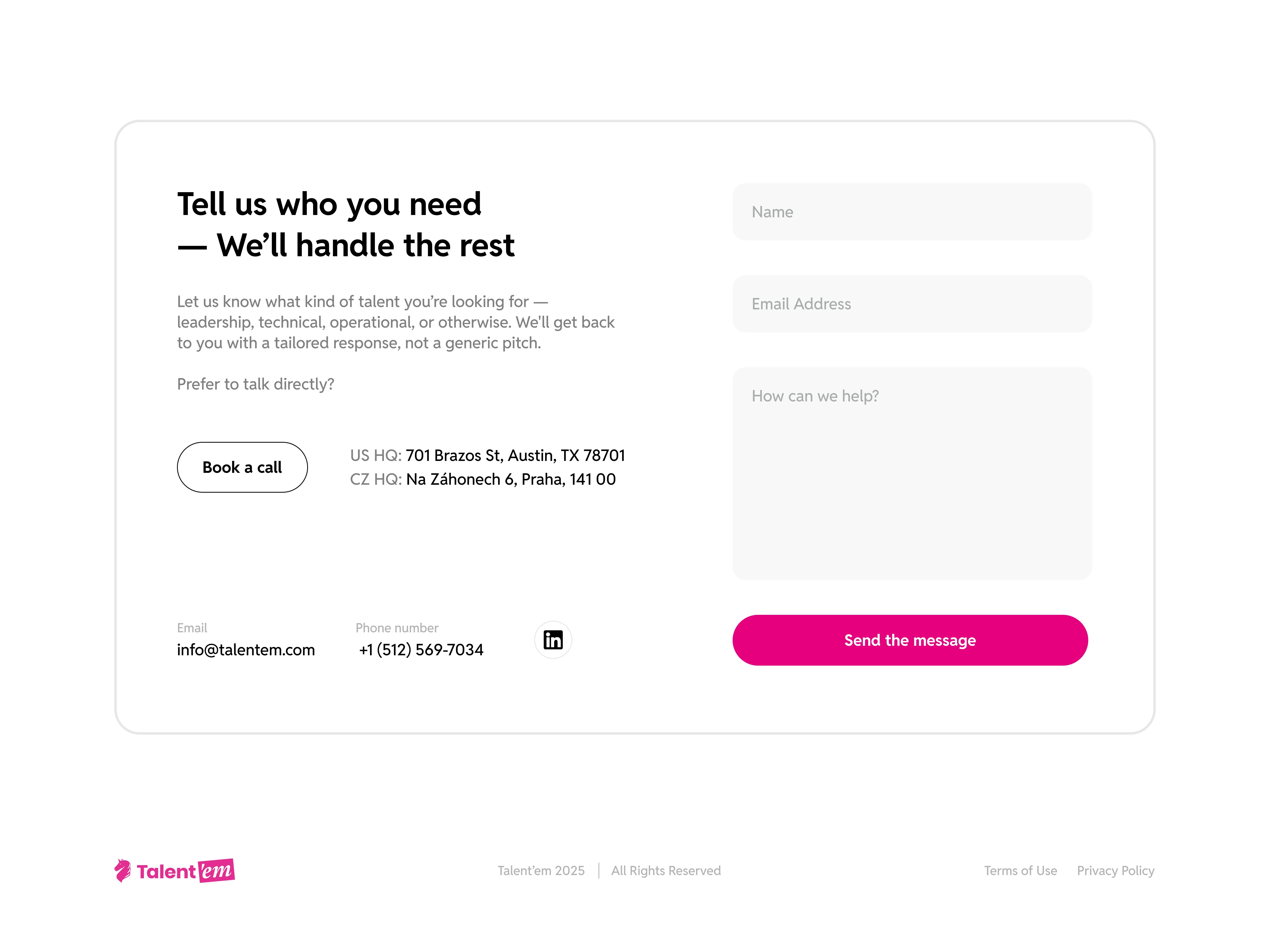Click the 'Prefer to talk directly?' text
The height and width of the screenshot is (952, 1270).
(256, 384)
